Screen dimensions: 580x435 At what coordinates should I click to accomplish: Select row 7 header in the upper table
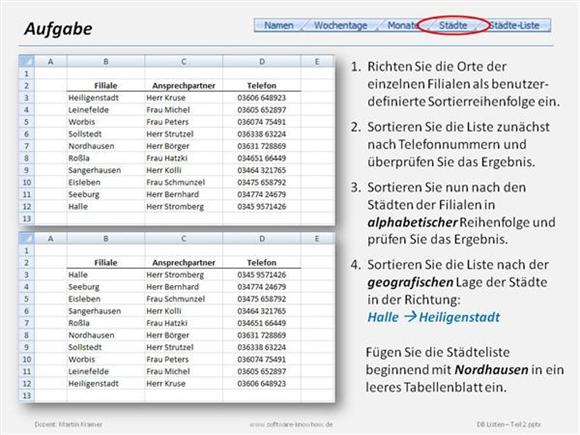click(x=27, y=146)
